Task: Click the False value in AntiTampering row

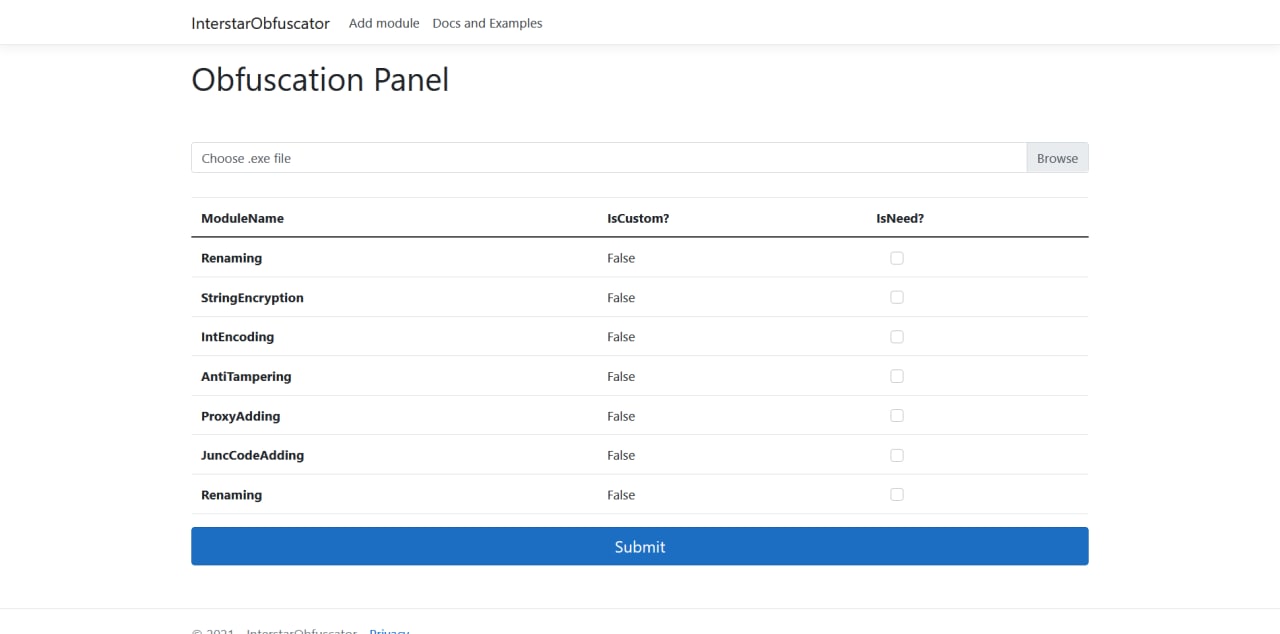Action: tap(621, 377)
